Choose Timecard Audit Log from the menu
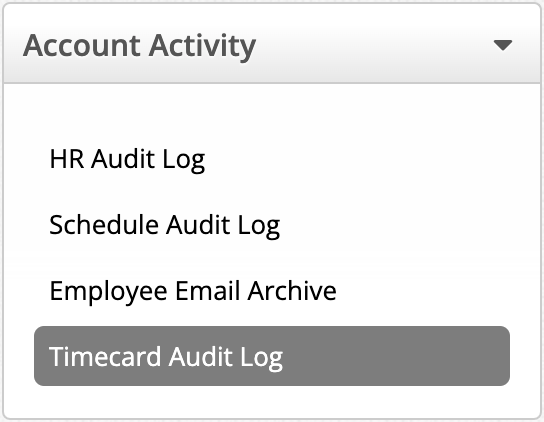Image resolution: width=544 pixels, height=422 pixels. (x=272, y=356)
